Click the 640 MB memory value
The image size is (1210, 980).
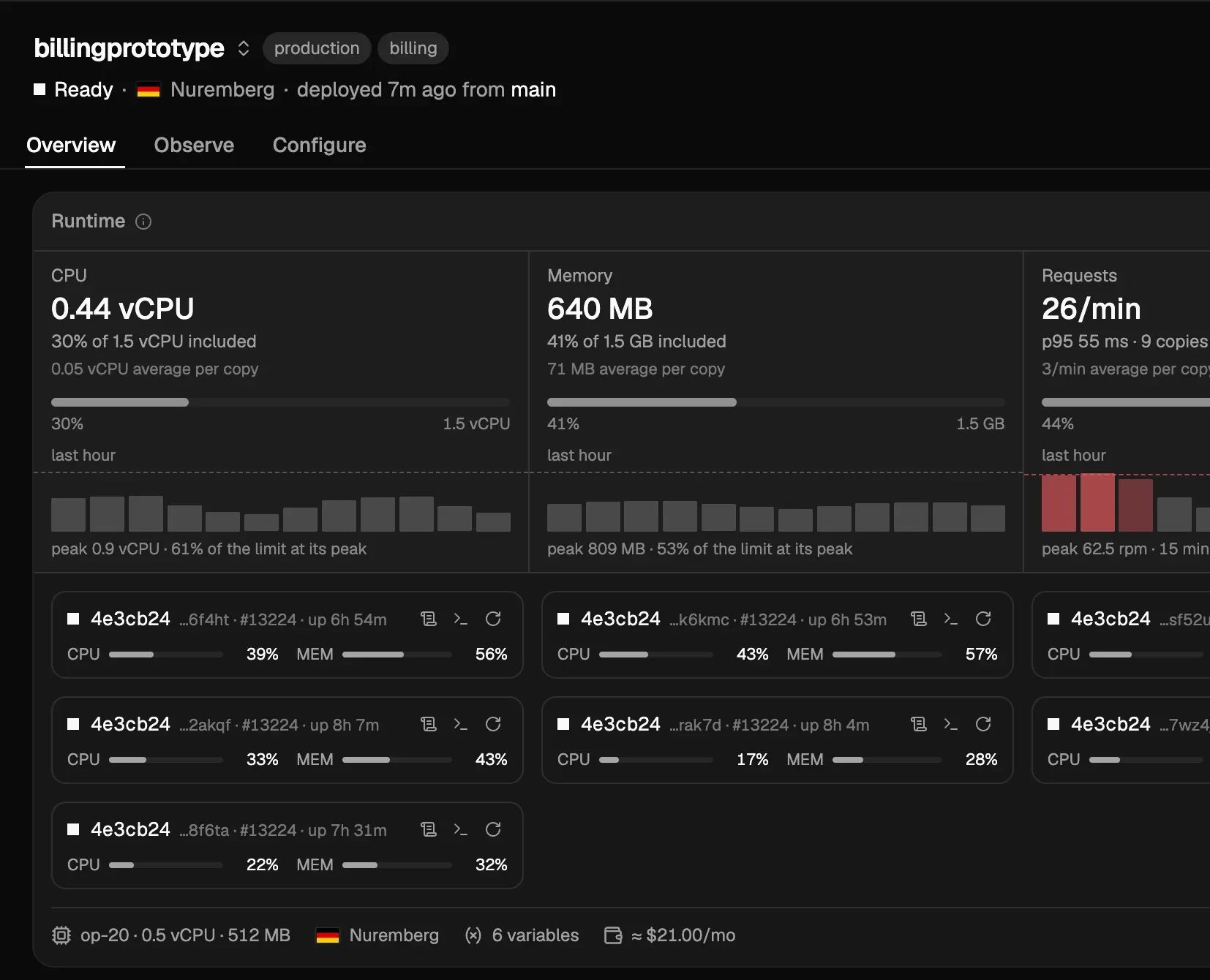pyautogui.click(x=600, y=309)
